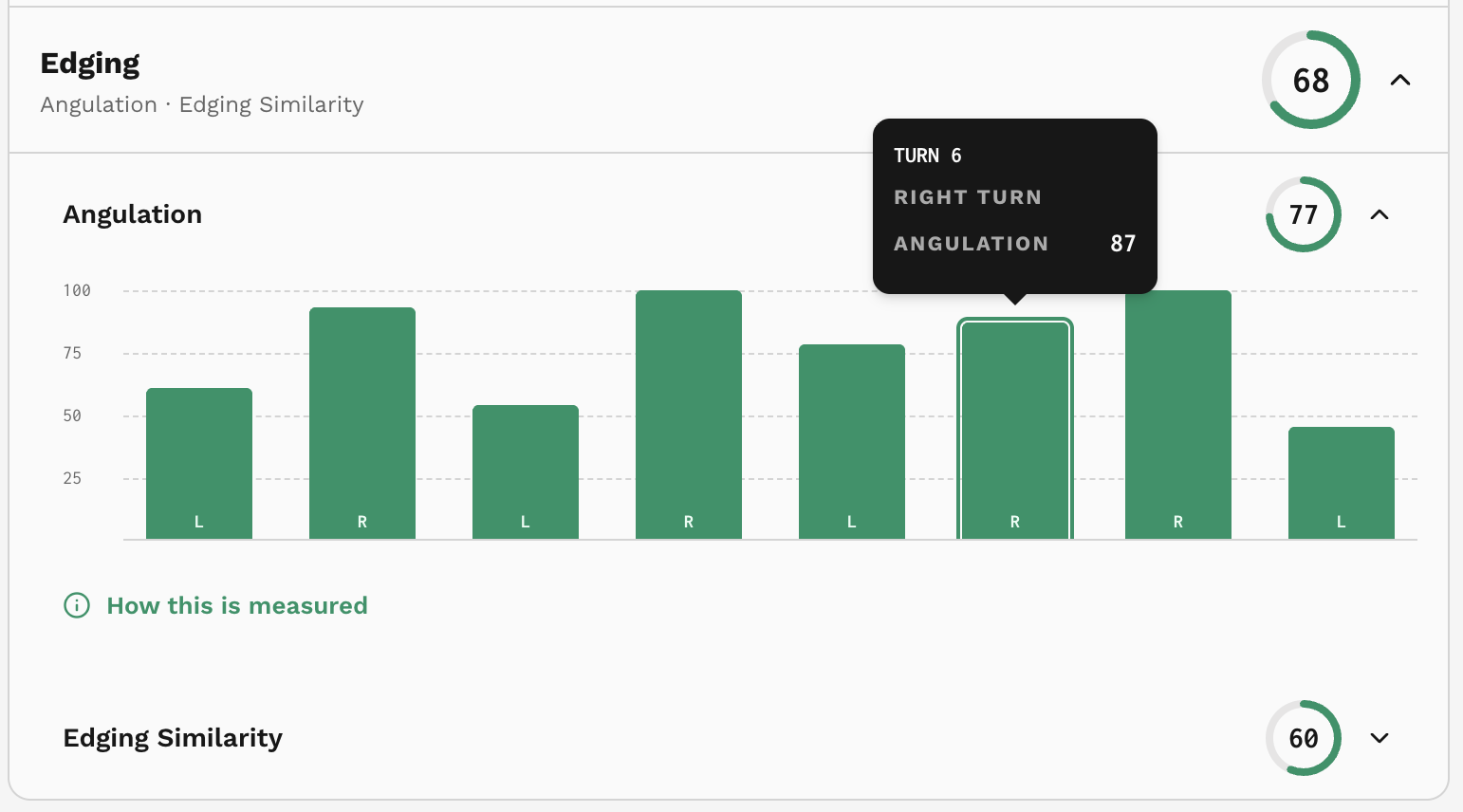Click the Edging Similarity heading label
The width and height of the screenshot is (1463, 812).
173,738
